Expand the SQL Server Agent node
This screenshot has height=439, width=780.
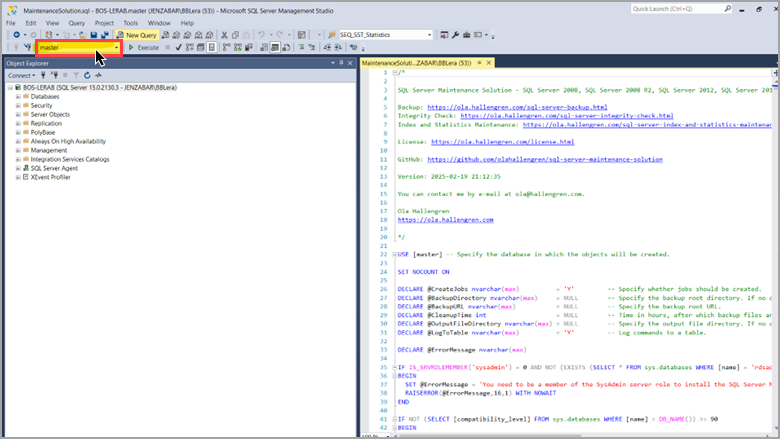18,168
